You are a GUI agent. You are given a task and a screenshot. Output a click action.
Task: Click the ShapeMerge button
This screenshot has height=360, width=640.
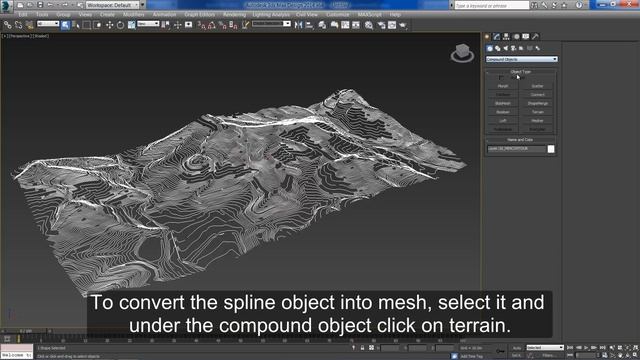point(538,103)
